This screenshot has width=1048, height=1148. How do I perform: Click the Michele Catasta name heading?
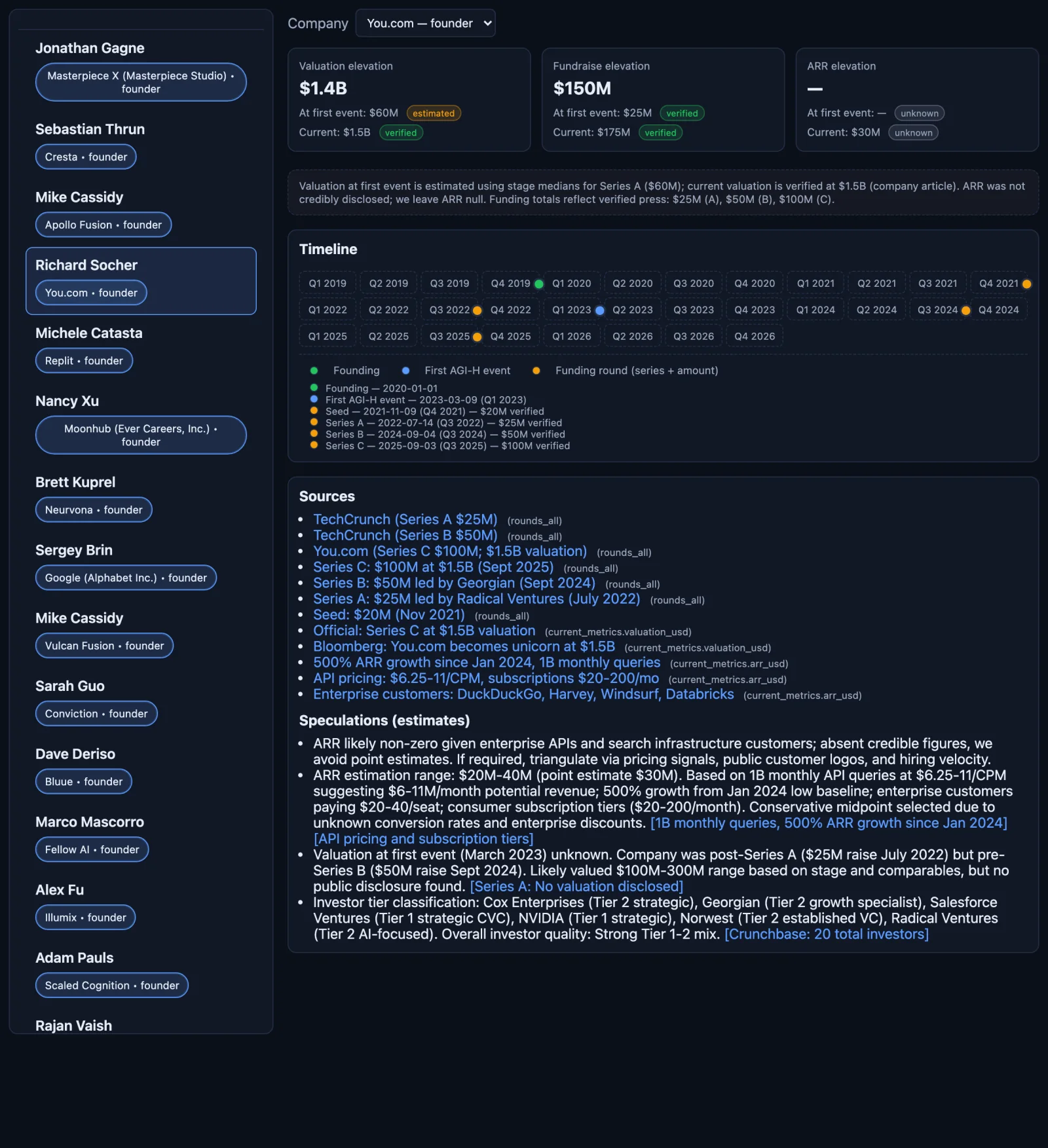tap(88, 333)
